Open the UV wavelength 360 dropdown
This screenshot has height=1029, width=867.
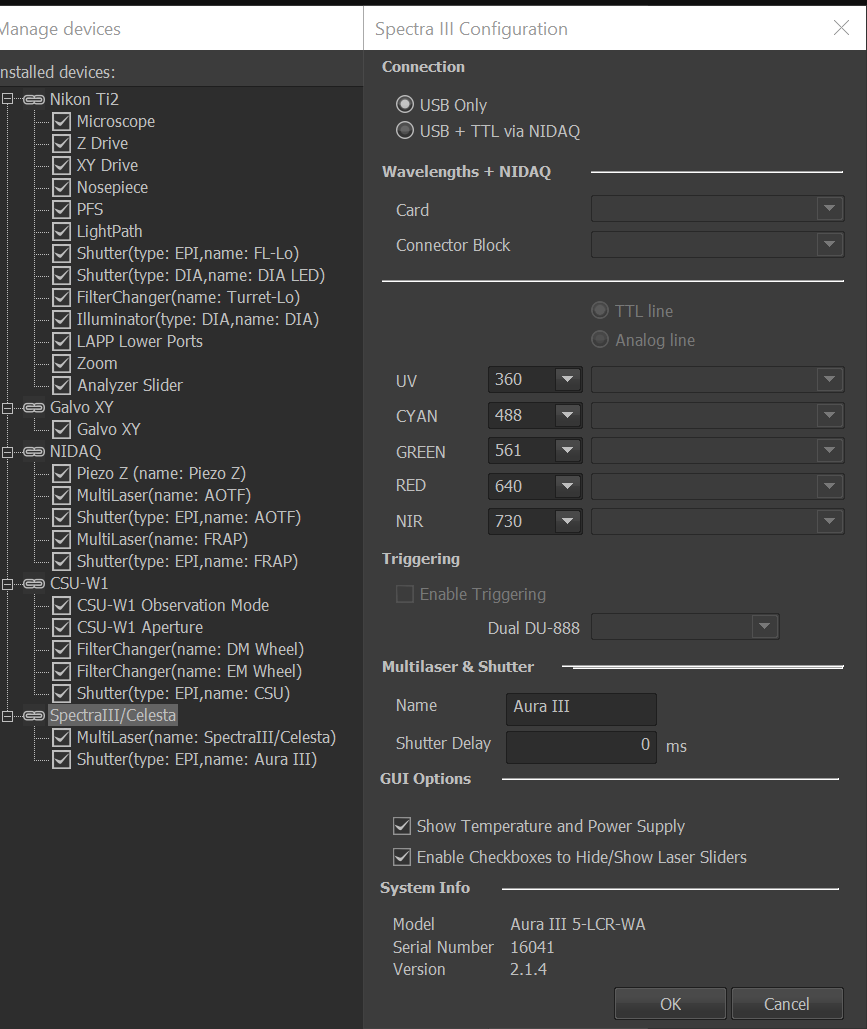coord(568,380)
